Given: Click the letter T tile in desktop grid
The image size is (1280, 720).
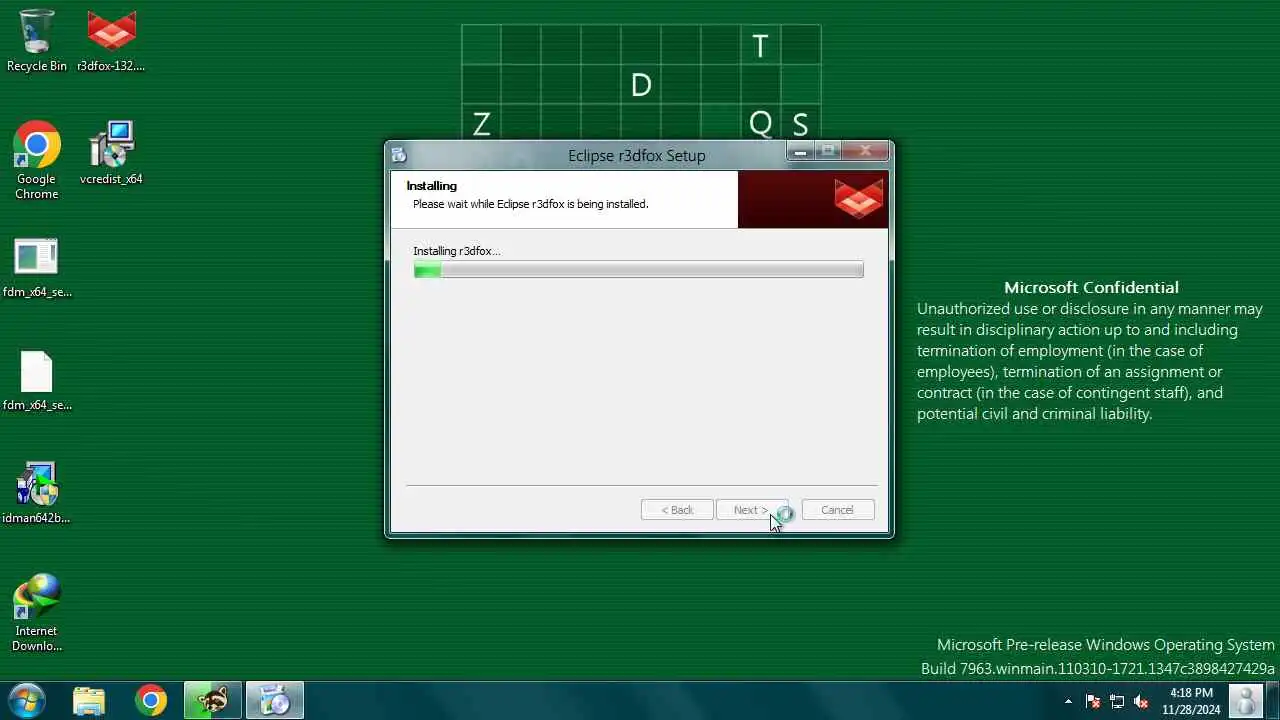Looking at the screenshot, I should tap(760, 46).
